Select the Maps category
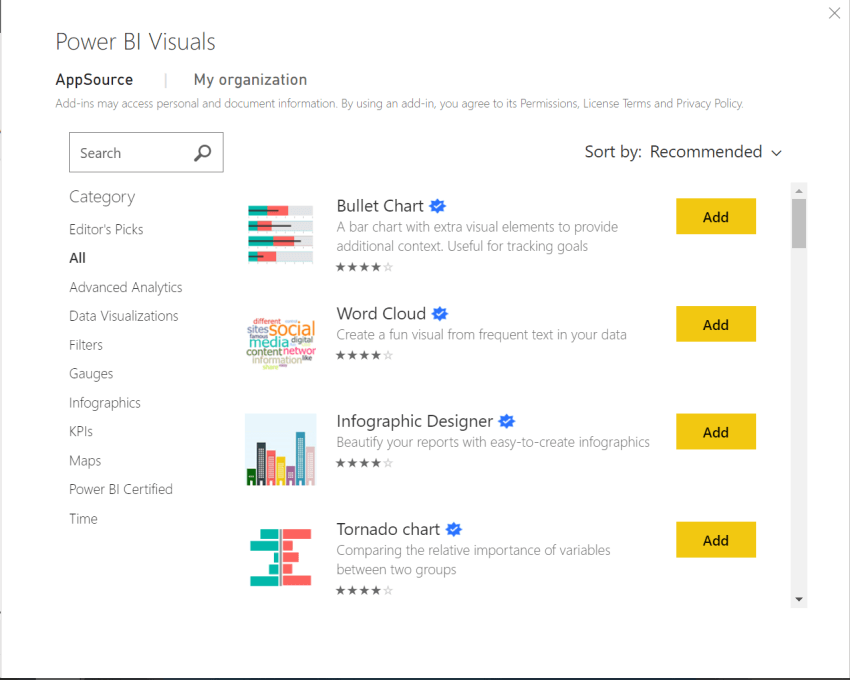This screenshot has width=850, height=680. [x=85, y=460]
